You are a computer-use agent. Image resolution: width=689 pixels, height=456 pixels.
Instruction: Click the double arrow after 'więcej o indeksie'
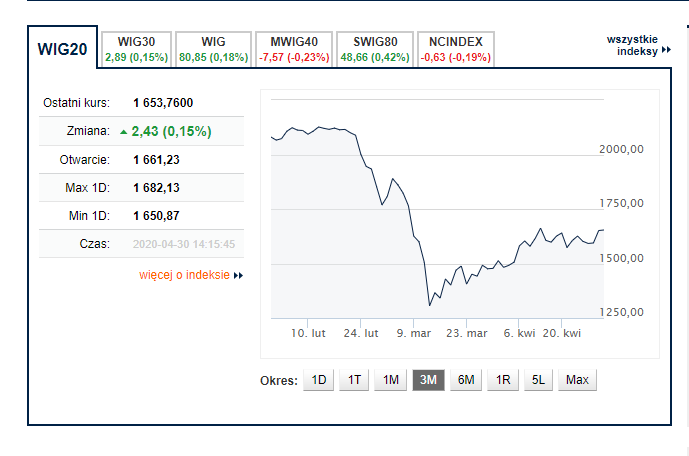coord(238,276)
